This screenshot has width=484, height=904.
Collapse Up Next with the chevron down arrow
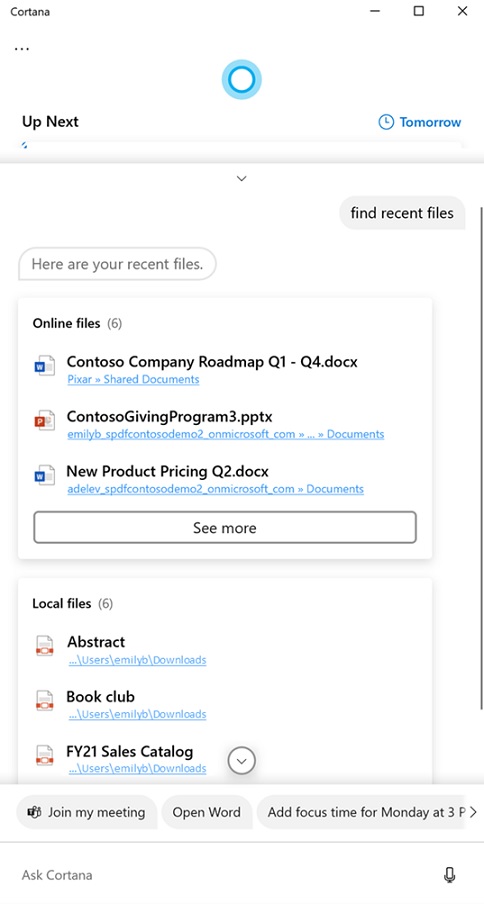(x=242, y=178)
